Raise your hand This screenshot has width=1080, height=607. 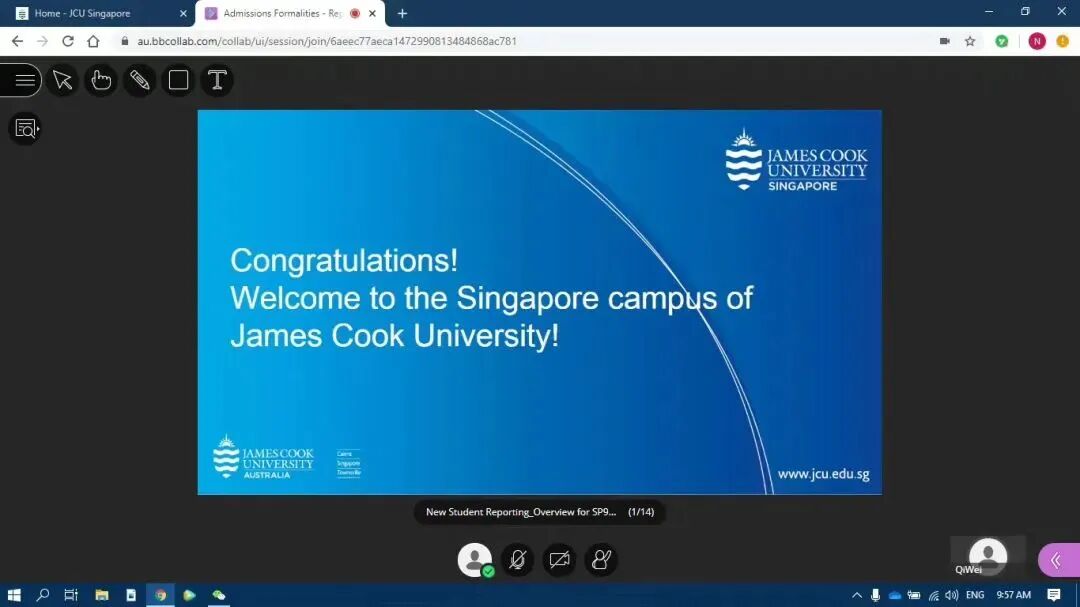[601, 559]
